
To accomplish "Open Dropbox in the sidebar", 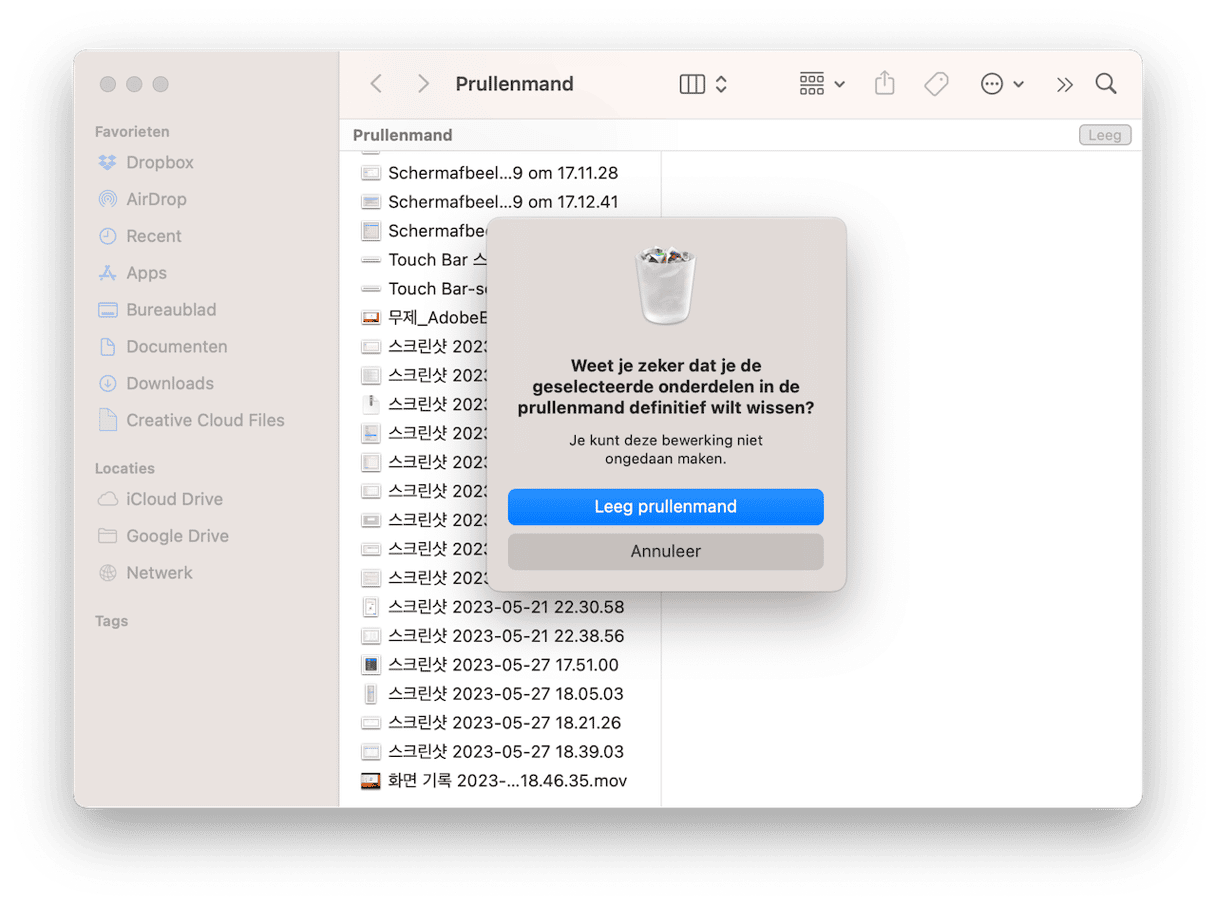I will pos(160,162).
